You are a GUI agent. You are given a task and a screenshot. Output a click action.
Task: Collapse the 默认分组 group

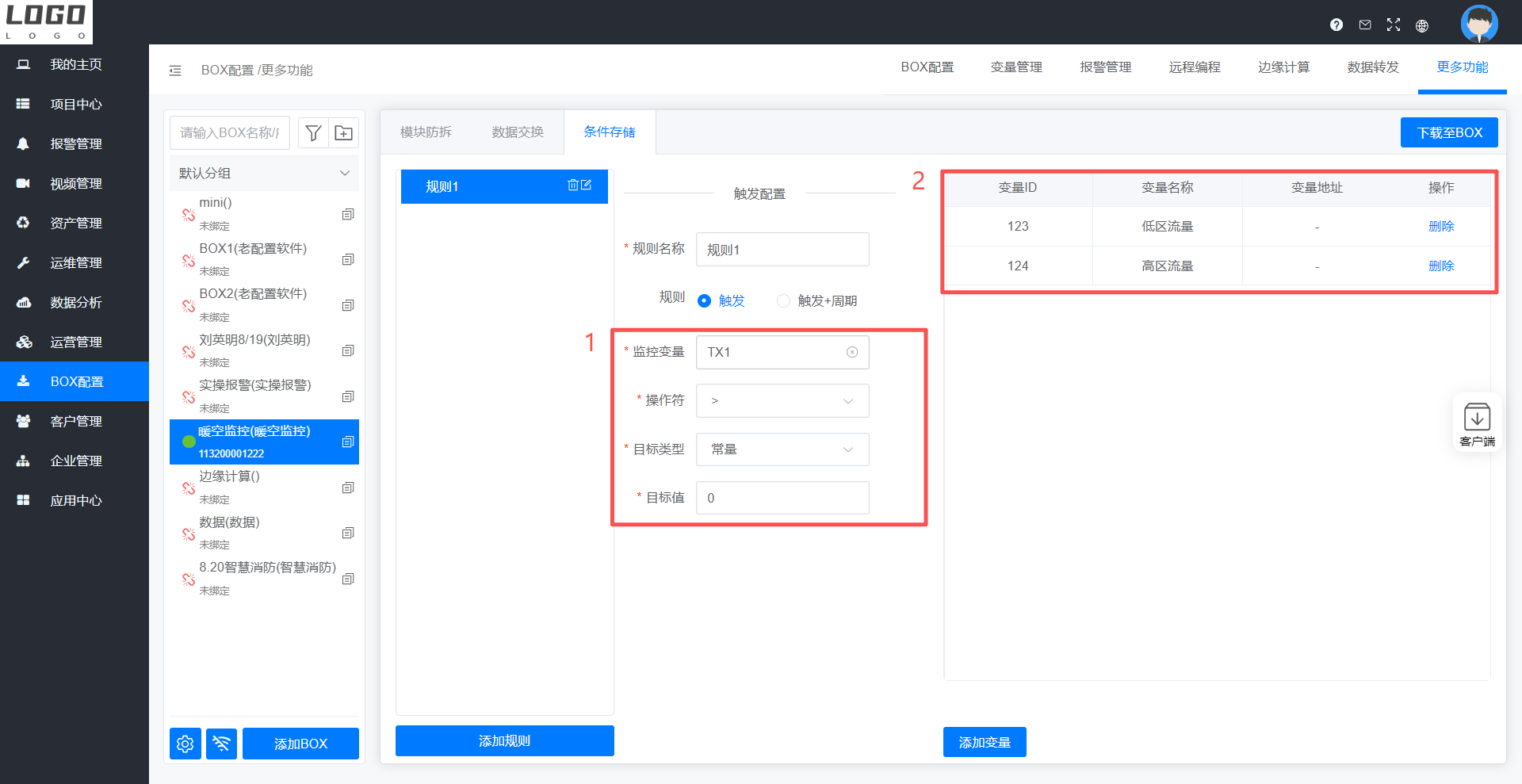345,174
